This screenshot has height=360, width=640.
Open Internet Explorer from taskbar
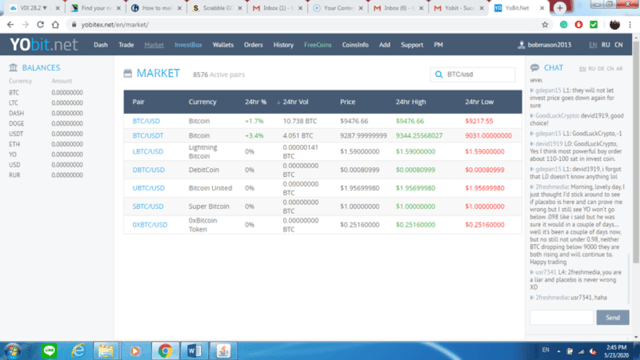78,351
